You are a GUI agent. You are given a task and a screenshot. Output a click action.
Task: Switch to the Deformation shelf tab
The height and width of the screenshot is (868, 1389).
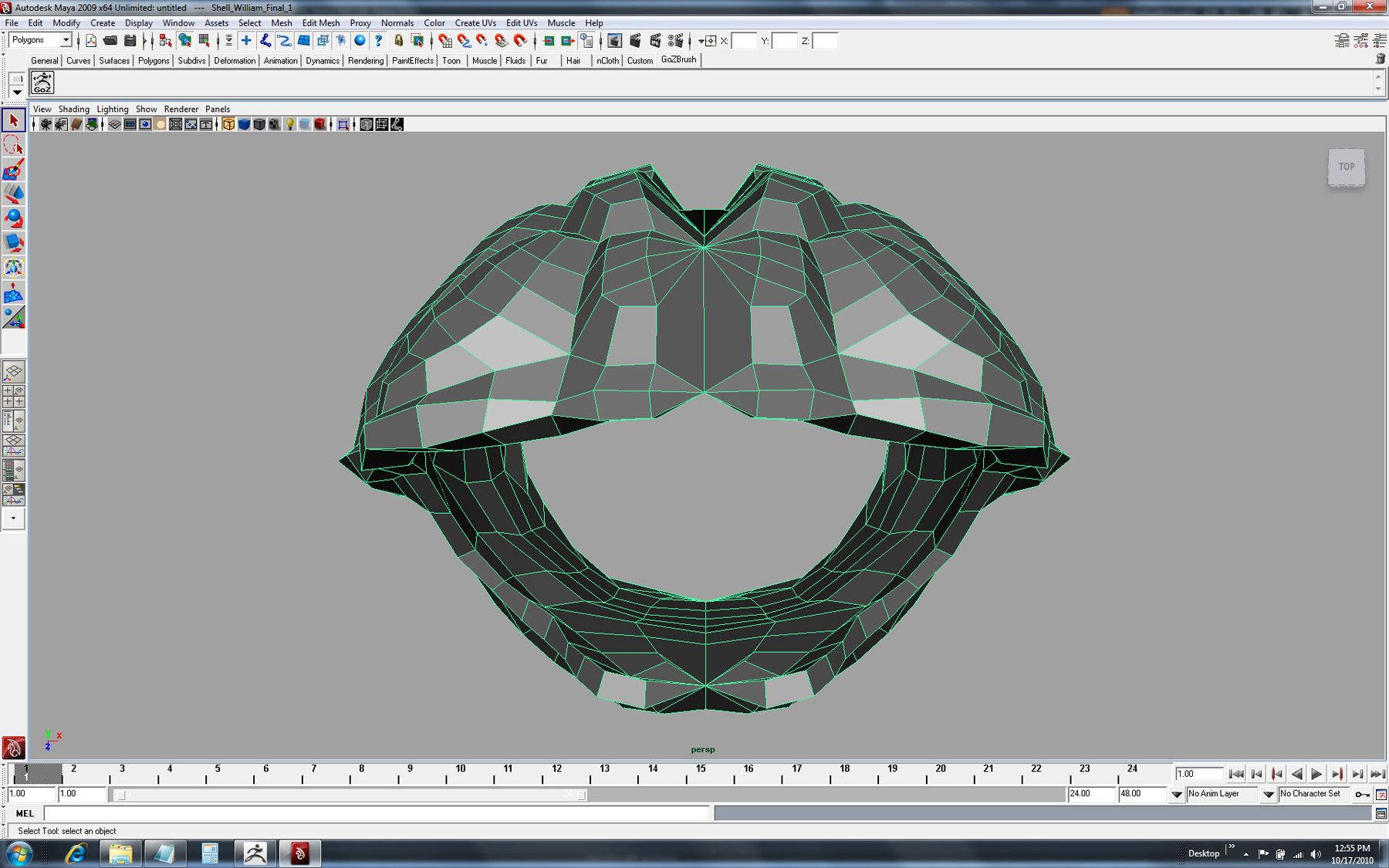click(x=234, y=60)
